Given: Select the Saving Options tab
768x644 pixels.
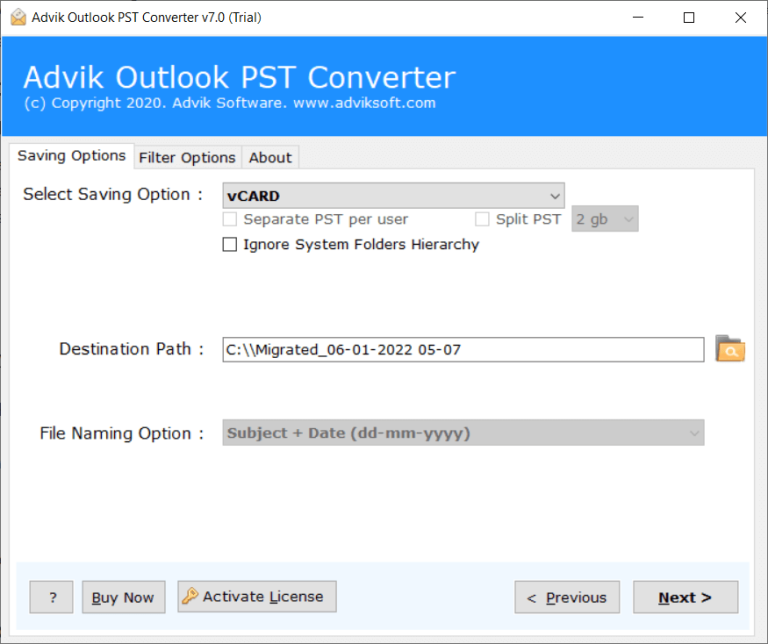Looking at the screenshot, I should click(x=71, y=156).
